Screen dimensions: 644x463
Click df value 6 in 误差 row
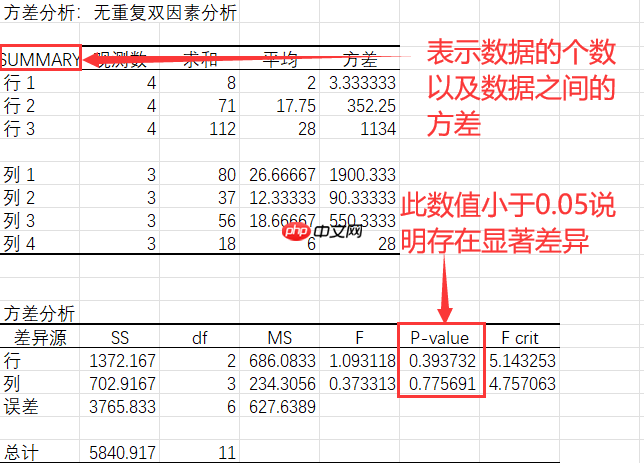pos(232,407)
